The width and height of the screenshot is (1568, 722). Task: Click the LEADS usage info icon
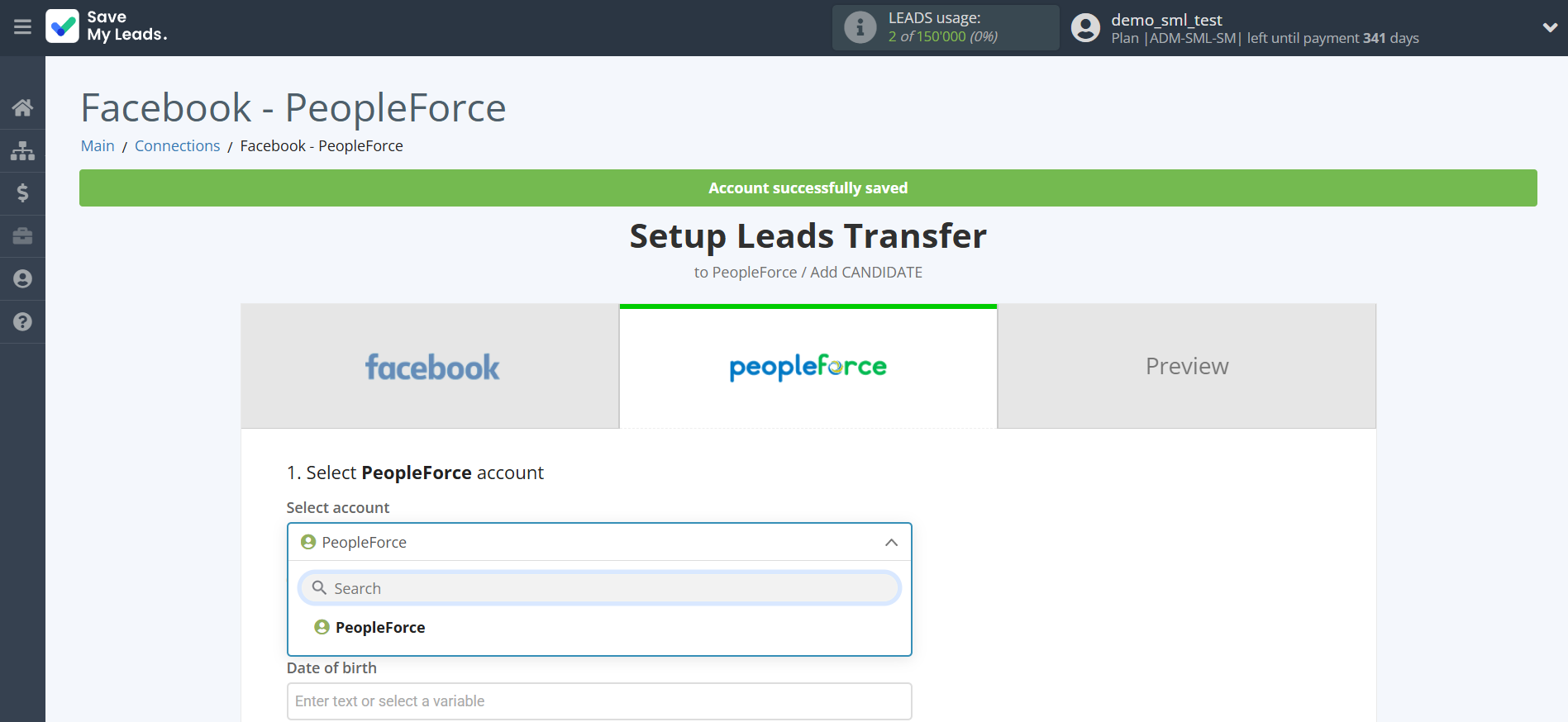860,27
